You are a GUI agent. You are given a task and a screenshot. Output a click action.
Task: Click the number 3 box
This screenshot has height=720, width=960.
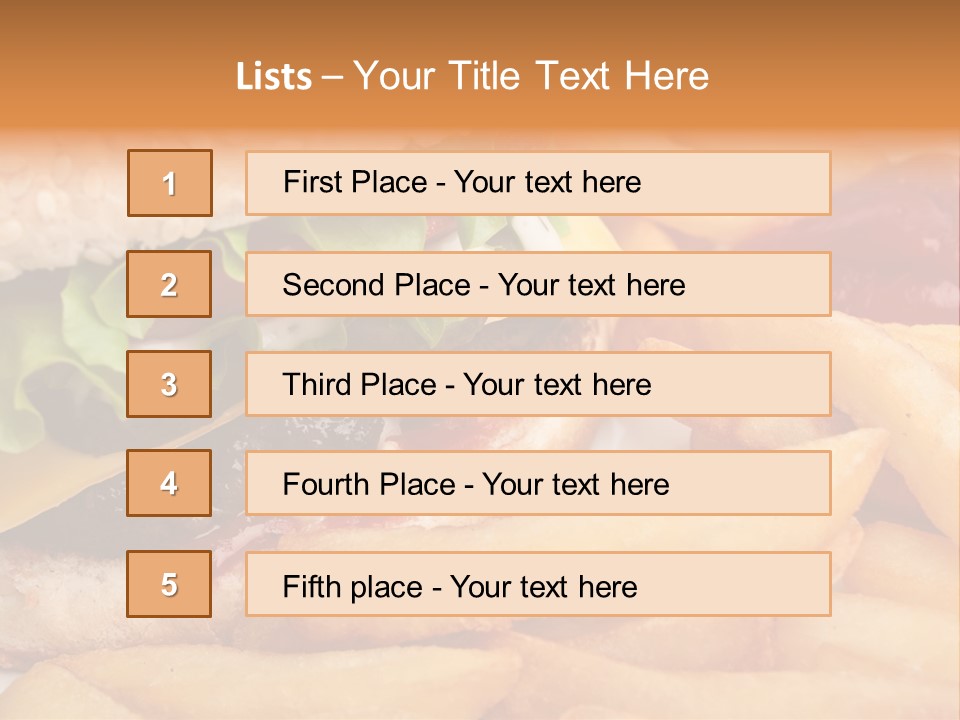169,384
